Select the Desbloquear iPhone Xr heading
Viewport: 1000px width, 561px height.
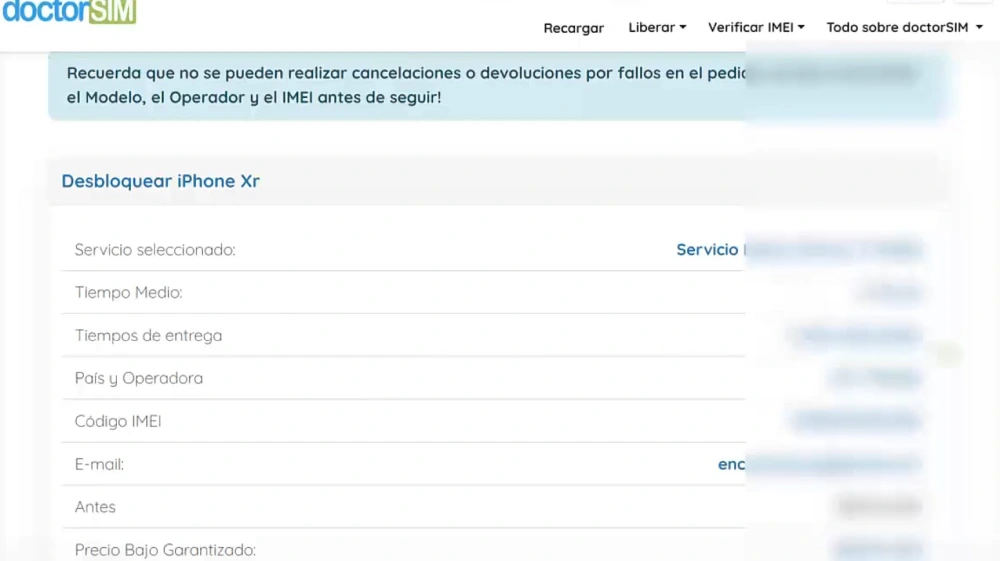click(x=160, y=181)
